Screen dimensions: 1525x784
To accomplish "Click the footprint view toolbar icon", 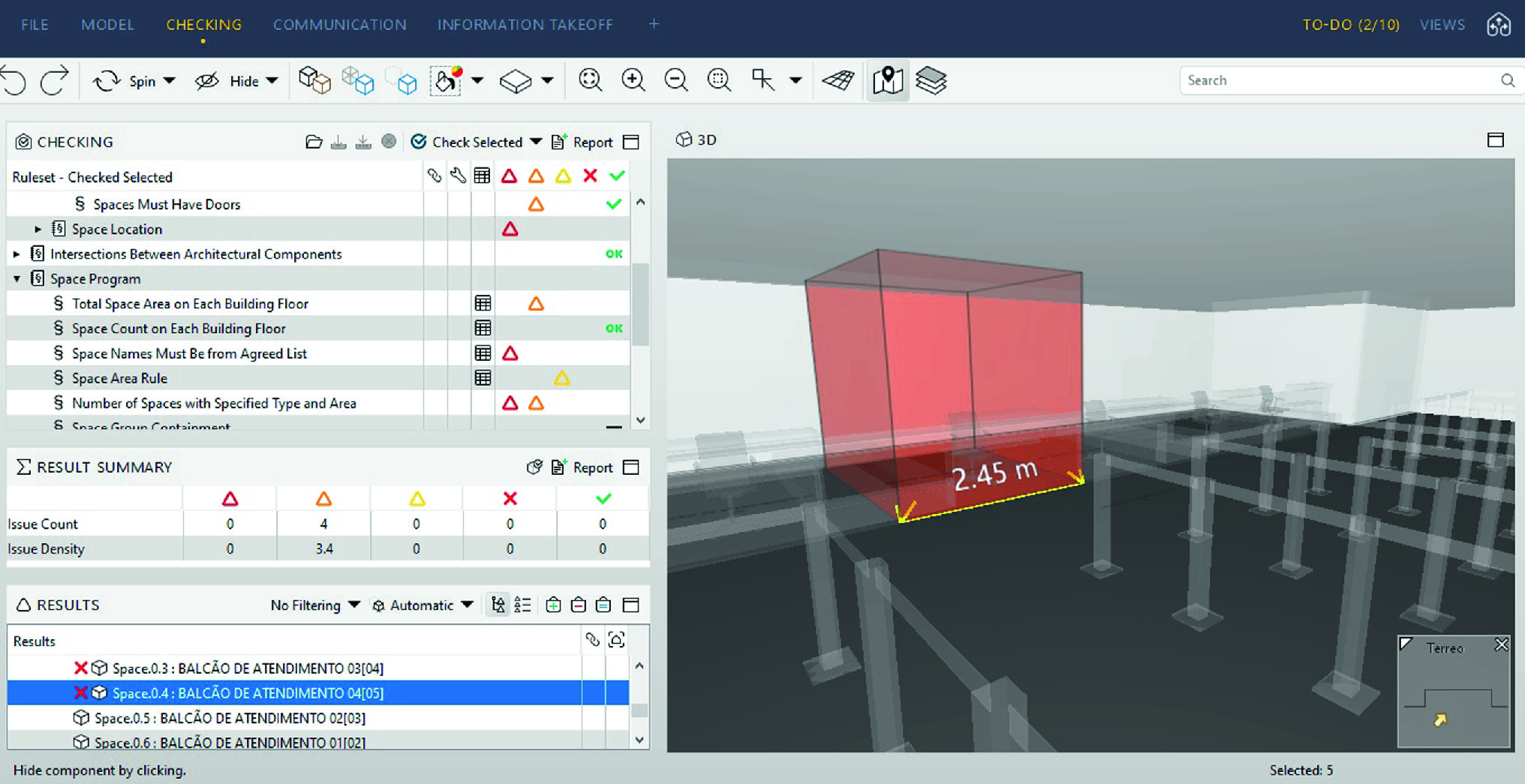I will point(838,80).
